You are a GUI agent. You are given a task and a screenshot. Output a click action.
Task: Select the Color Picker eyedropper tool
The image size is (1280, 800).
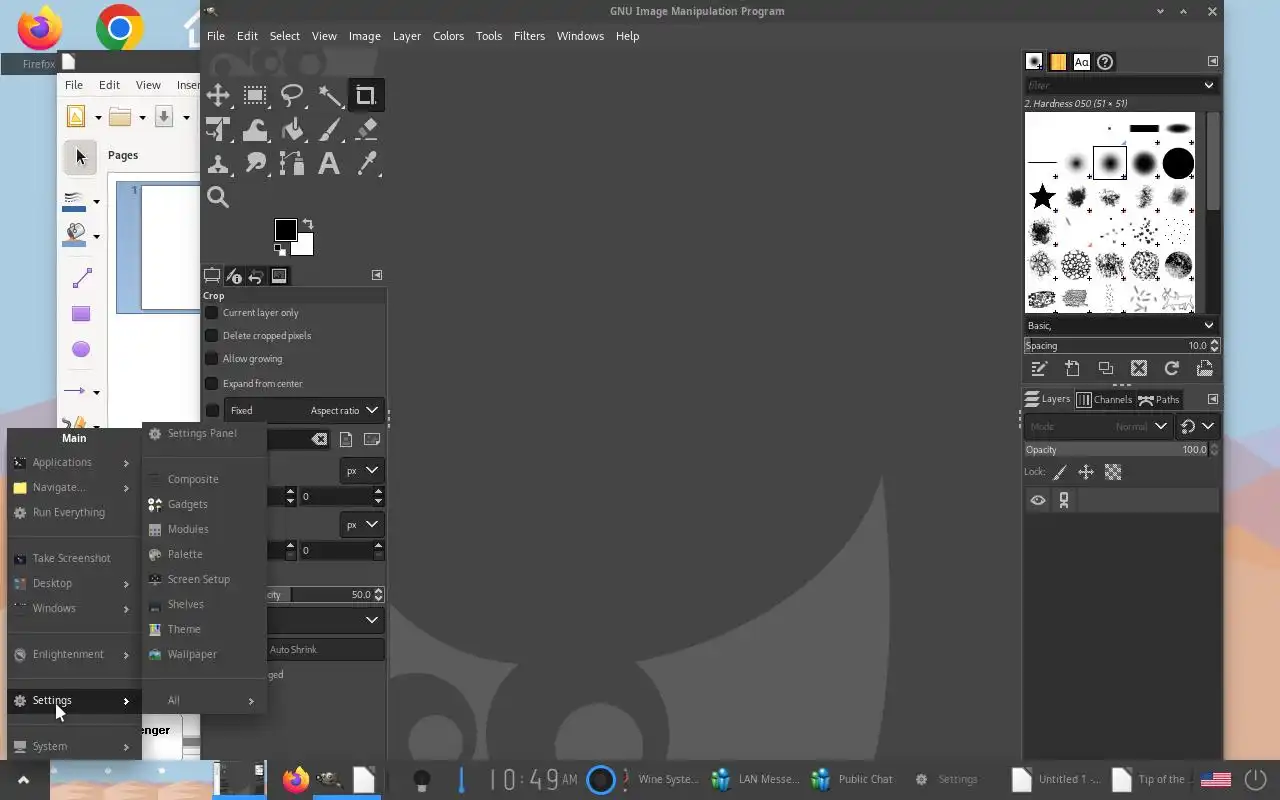click(366, 164)
